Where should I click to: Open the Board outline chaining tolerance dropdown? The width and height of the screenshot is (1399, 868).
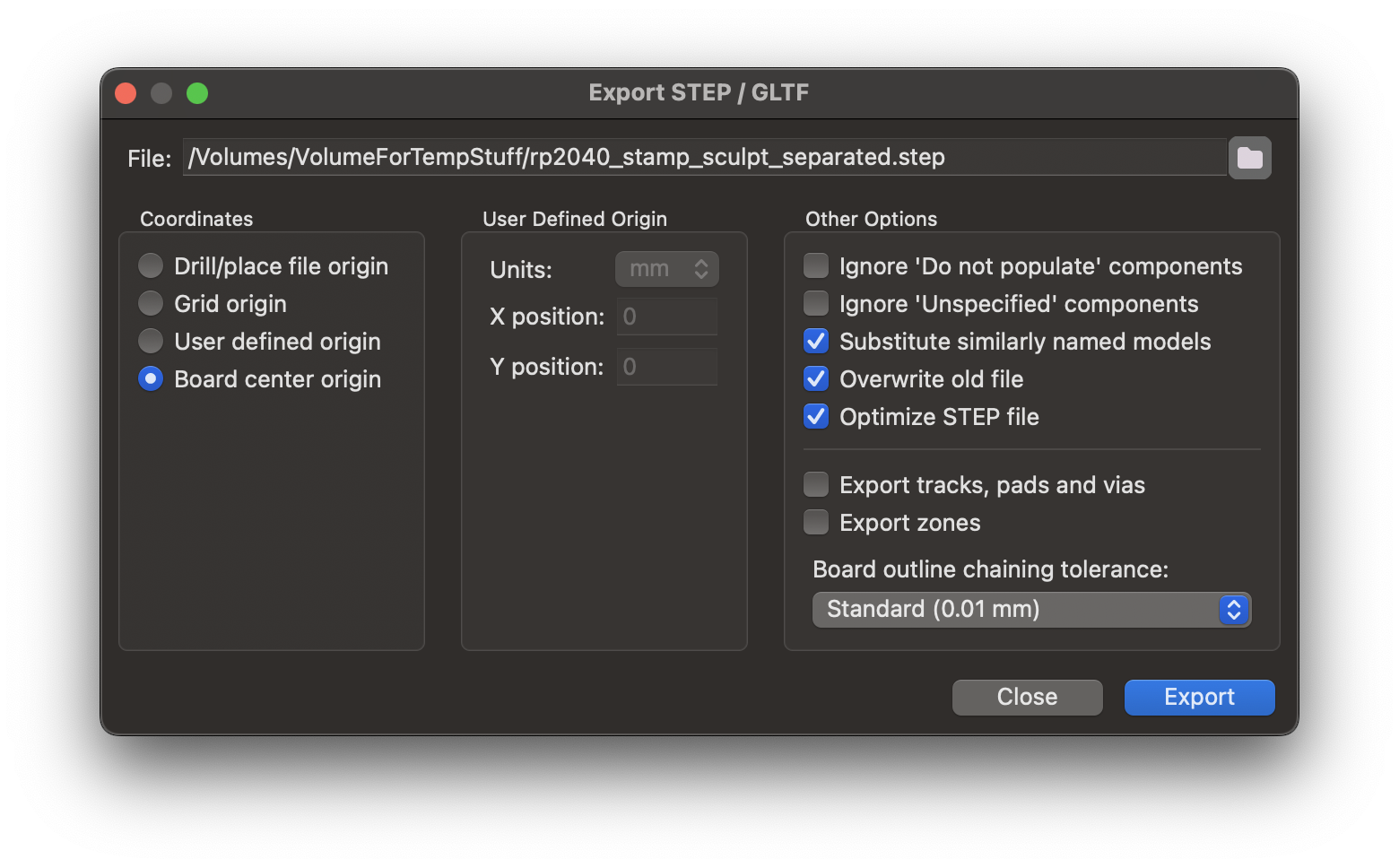point(1031,610)
